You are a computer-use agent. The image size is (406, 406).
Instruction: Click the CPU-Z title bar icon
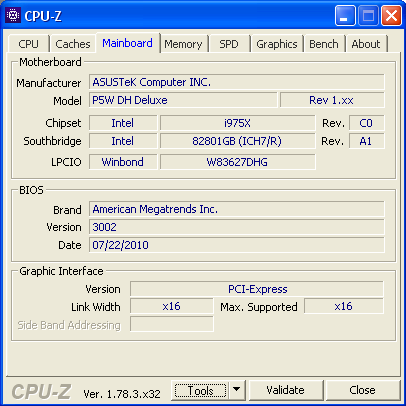coord(13,15)
